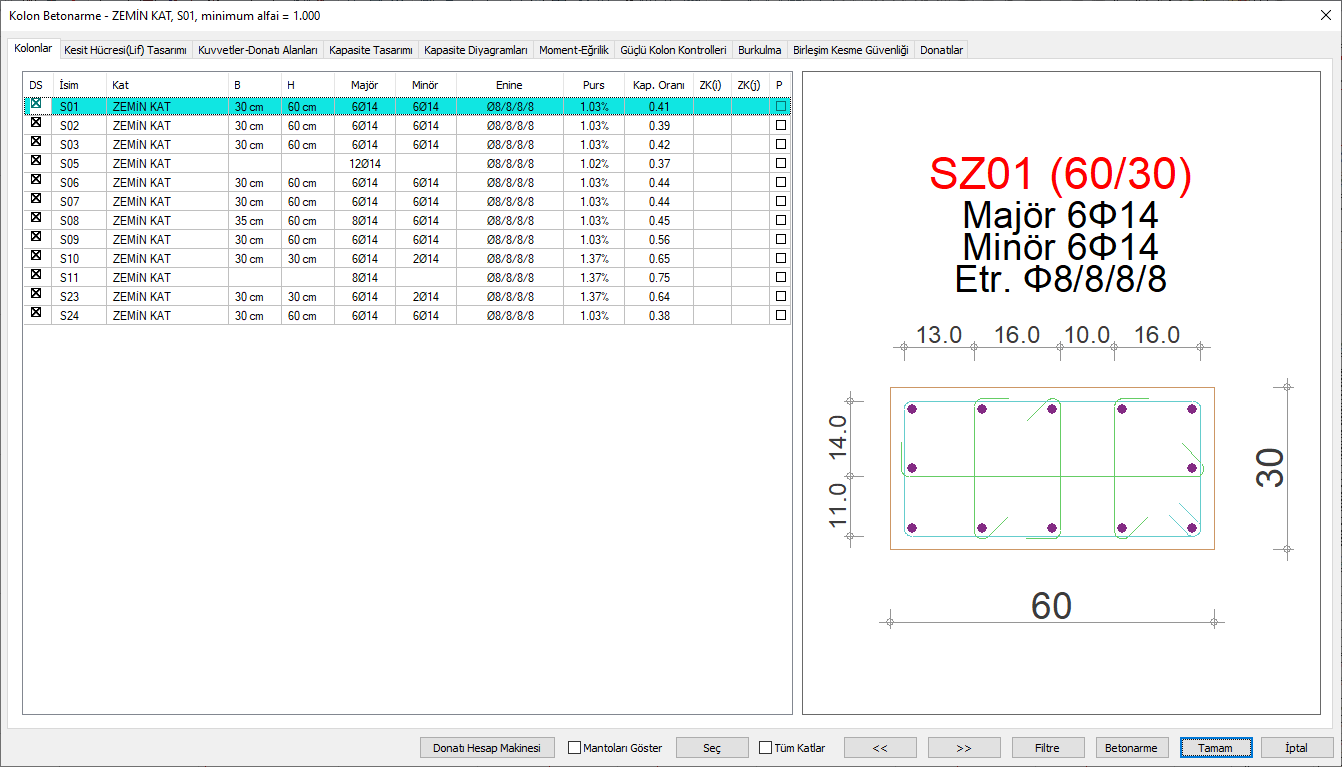Click 12Ø14 major rebar cell of S05
The height and width of the screenshot is (767, 1342).
(364, 163)
